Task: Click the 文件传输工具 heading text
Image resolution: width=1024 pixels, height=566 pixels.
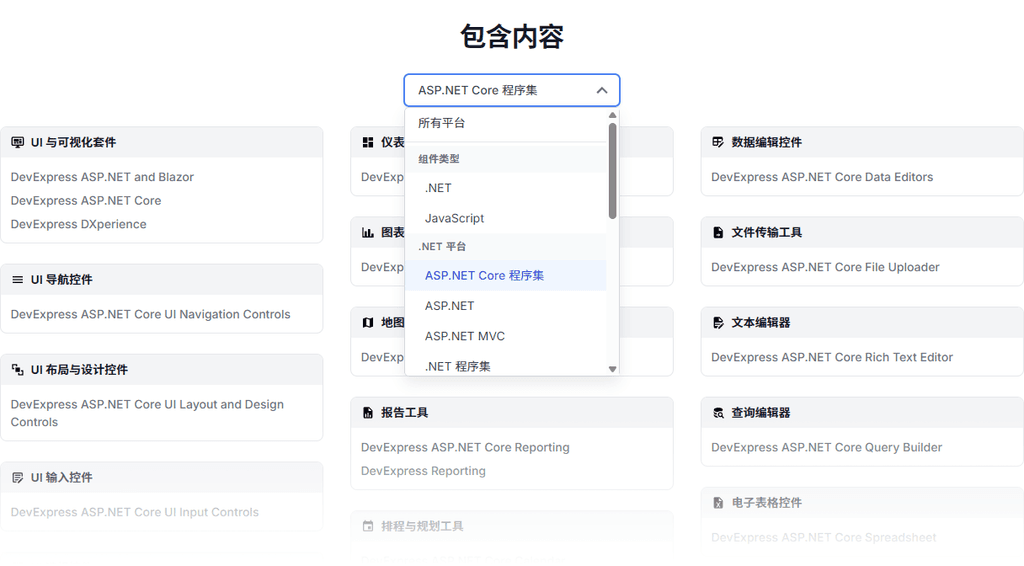Action: [x=766, y=232]
